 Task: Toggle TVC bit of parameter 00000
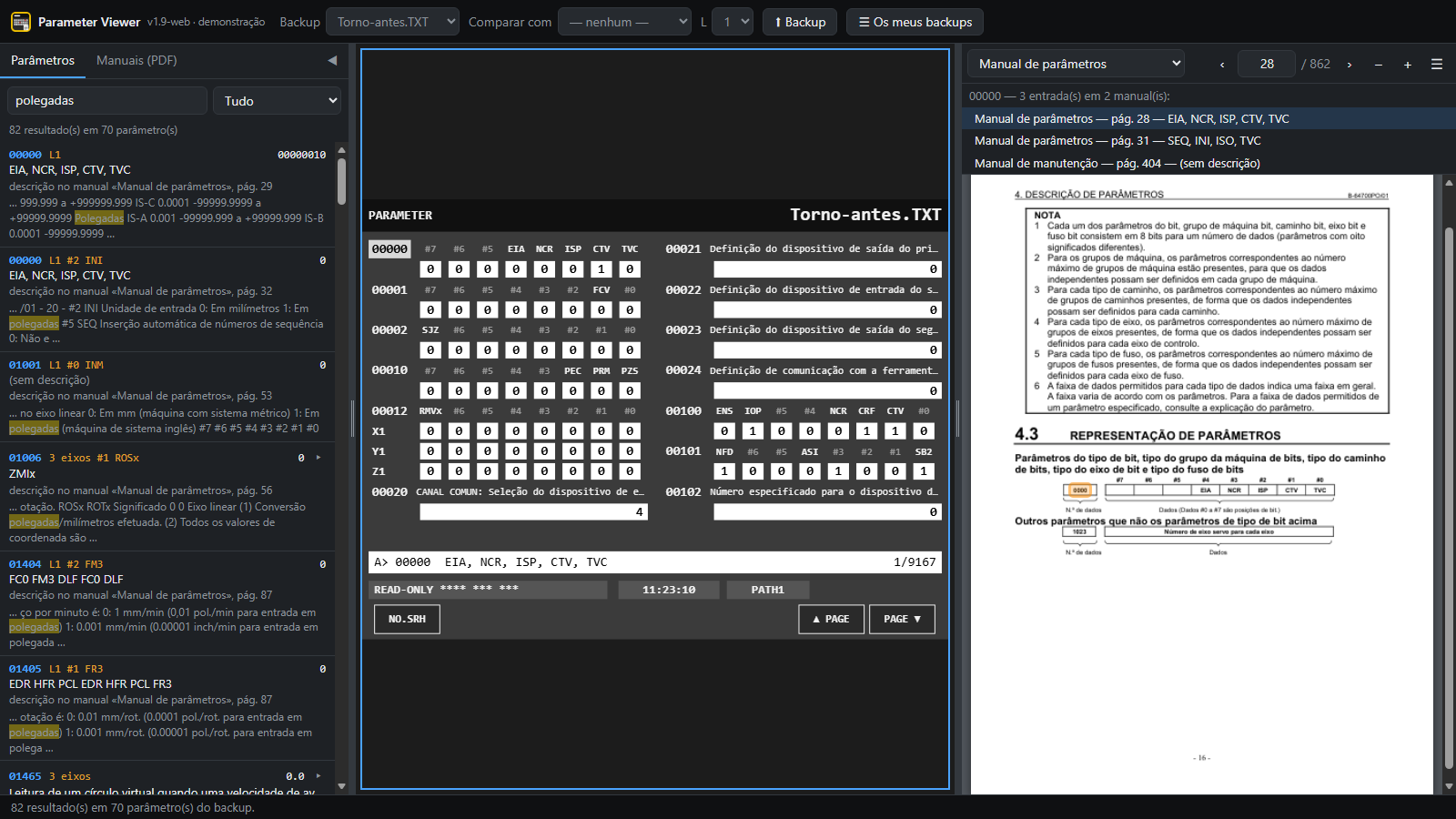pos(630,269)
